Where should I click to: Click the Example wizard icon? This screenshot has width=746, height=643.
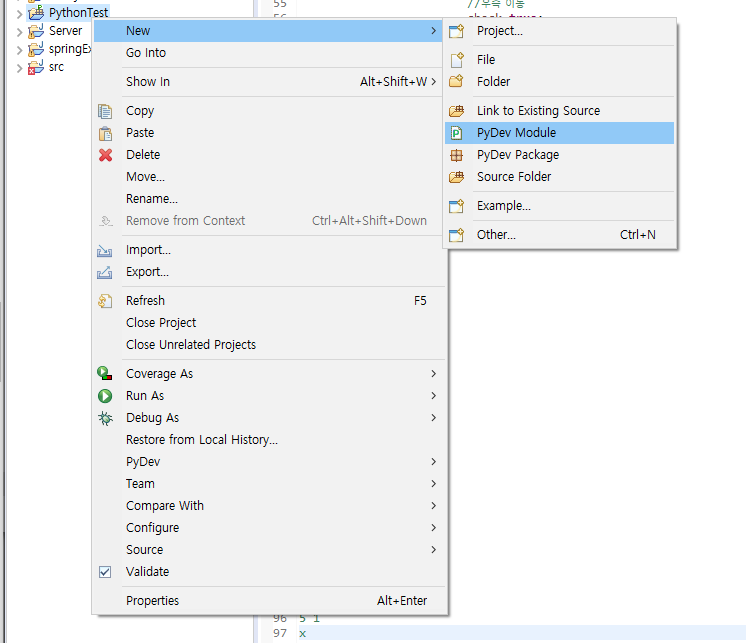[x=456, y=206]
